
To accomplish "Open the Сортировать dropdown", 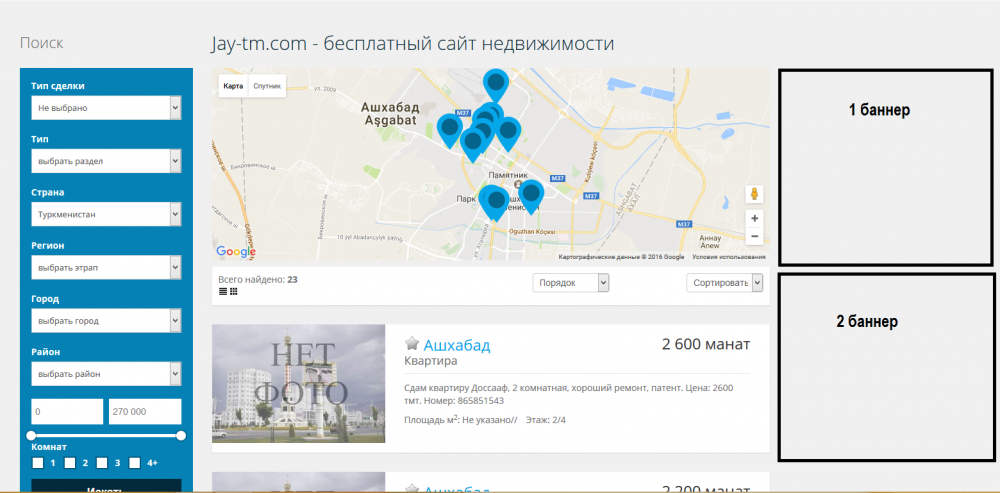I will click(724, 283).
